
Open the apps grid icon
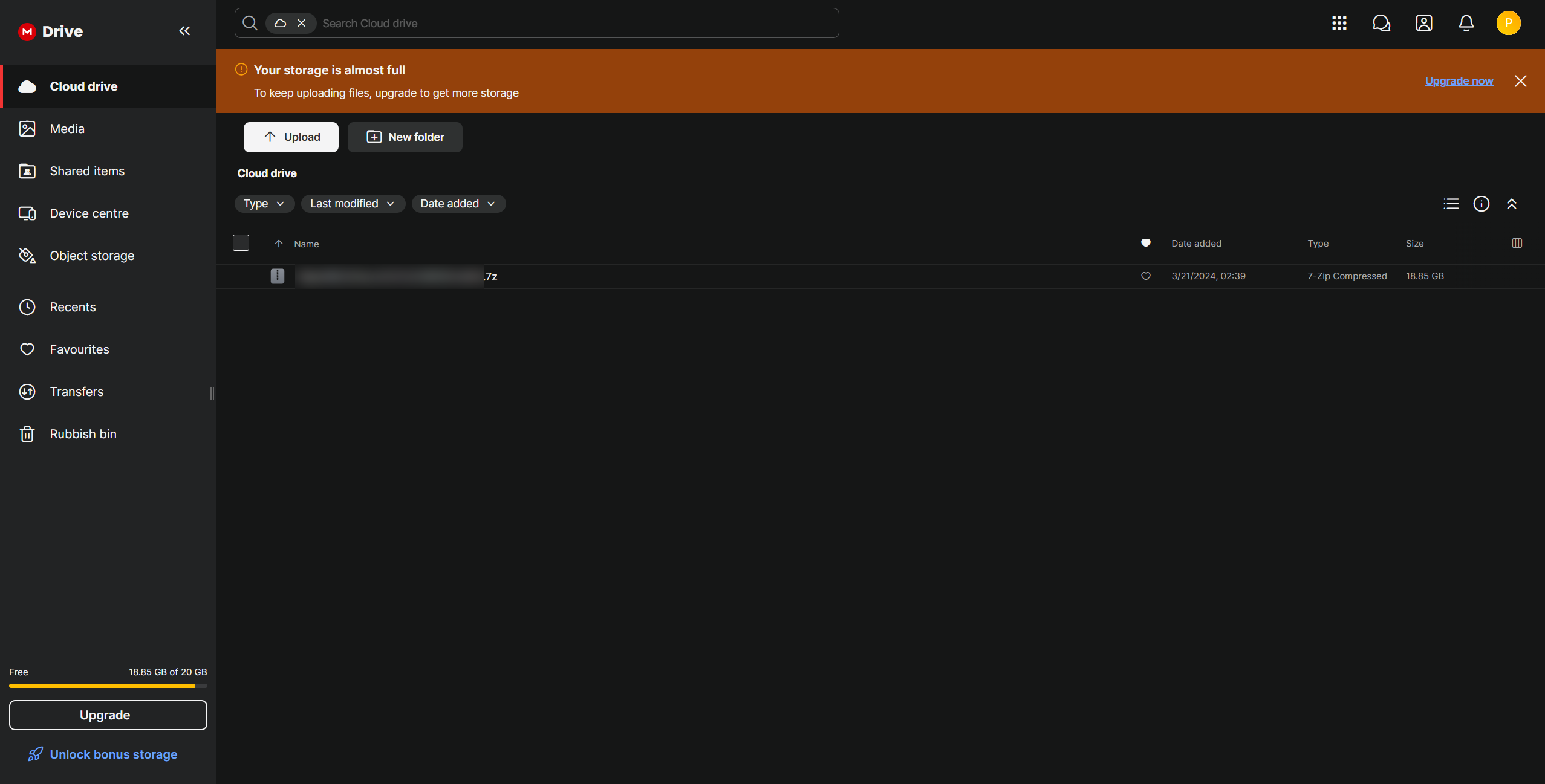[1339, 23]
